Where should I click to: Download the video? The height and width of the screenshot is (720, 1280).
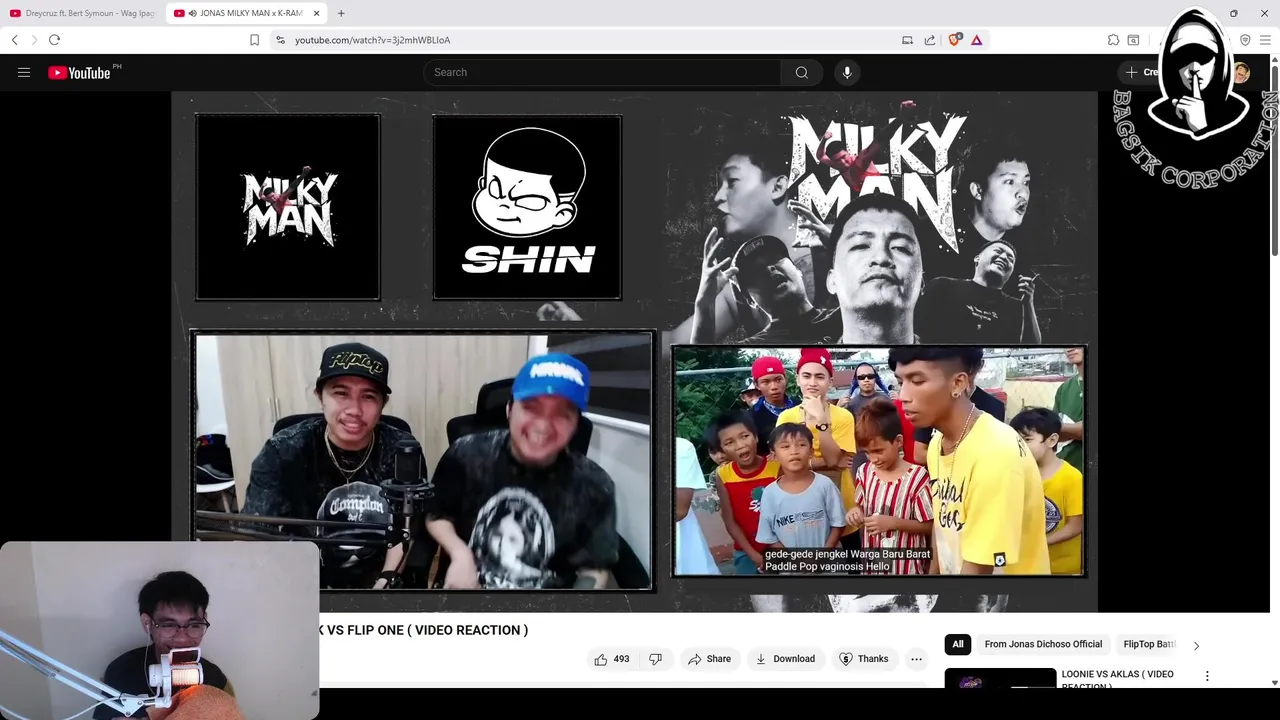tap(785, 659)
